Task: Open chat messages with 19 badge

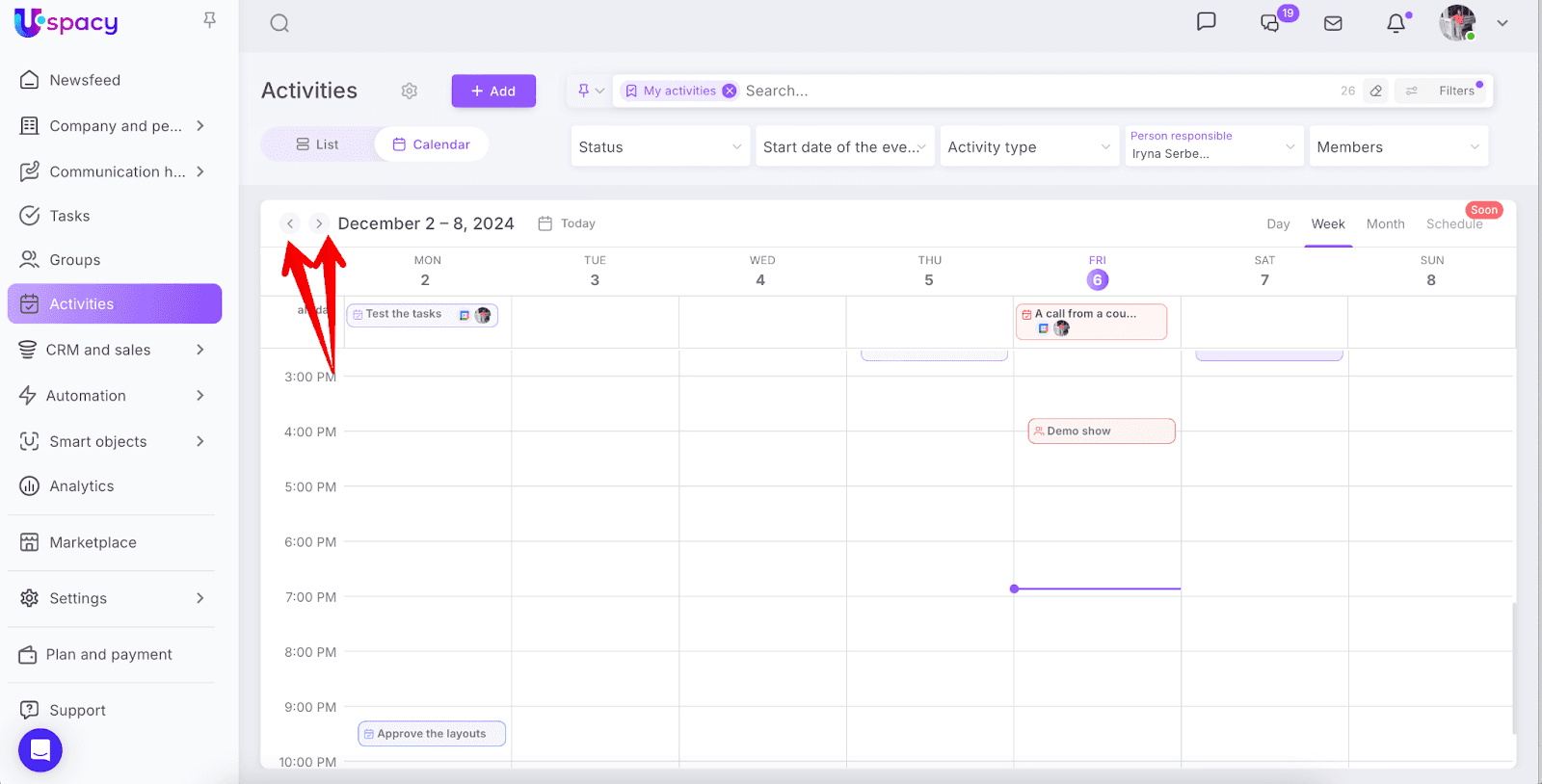Action: pos(1271,22)
